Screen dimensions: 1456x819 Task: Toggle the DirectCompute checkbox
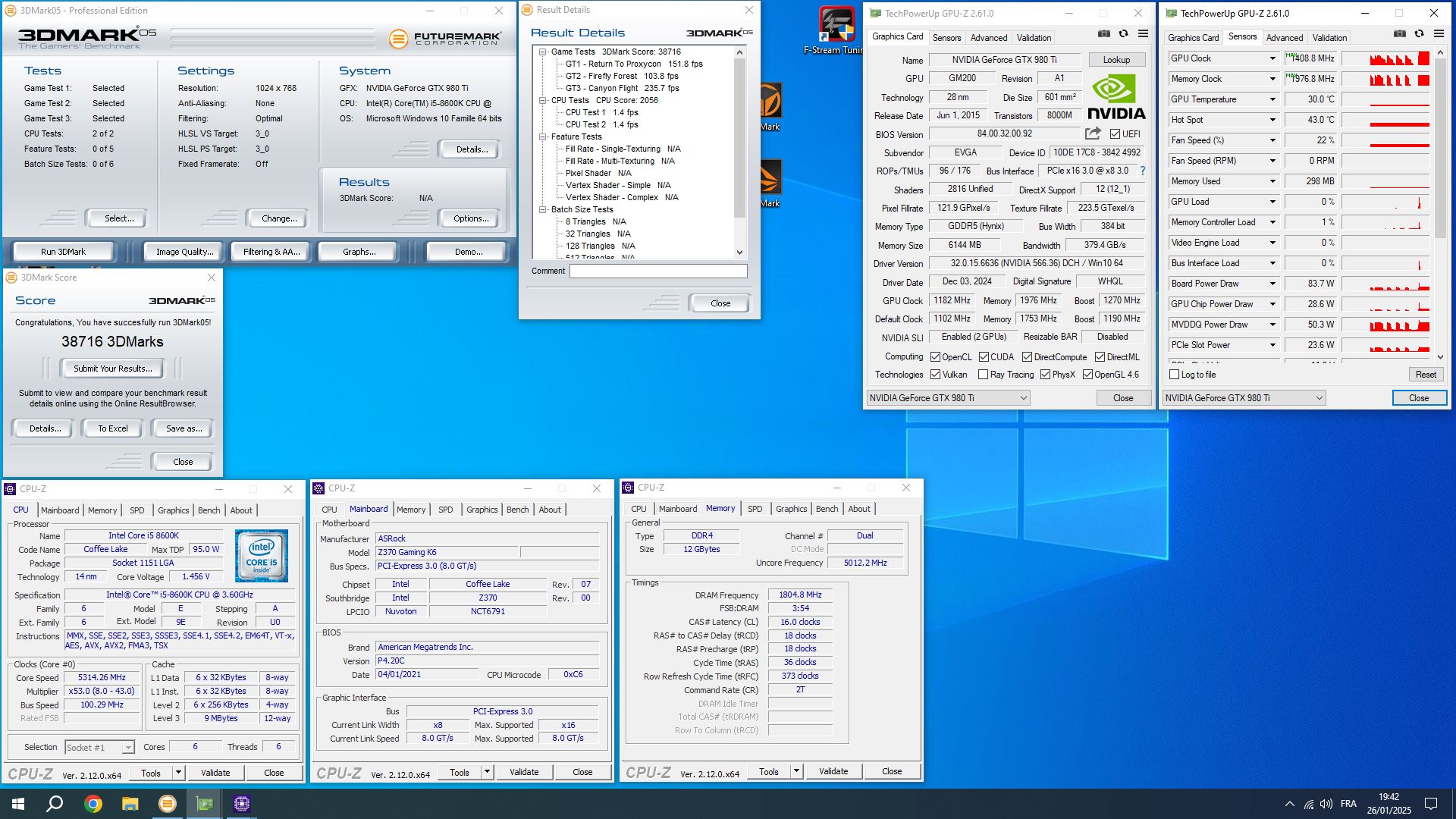1027,357
